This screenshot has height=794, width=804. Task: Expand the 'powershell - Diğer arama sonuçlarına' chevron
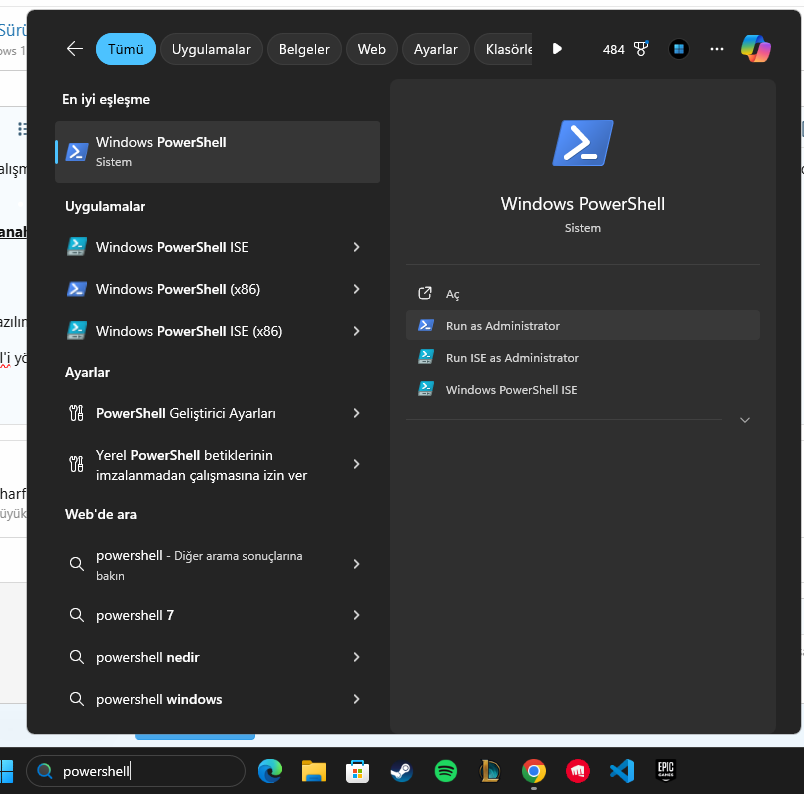tap(356, 564)
